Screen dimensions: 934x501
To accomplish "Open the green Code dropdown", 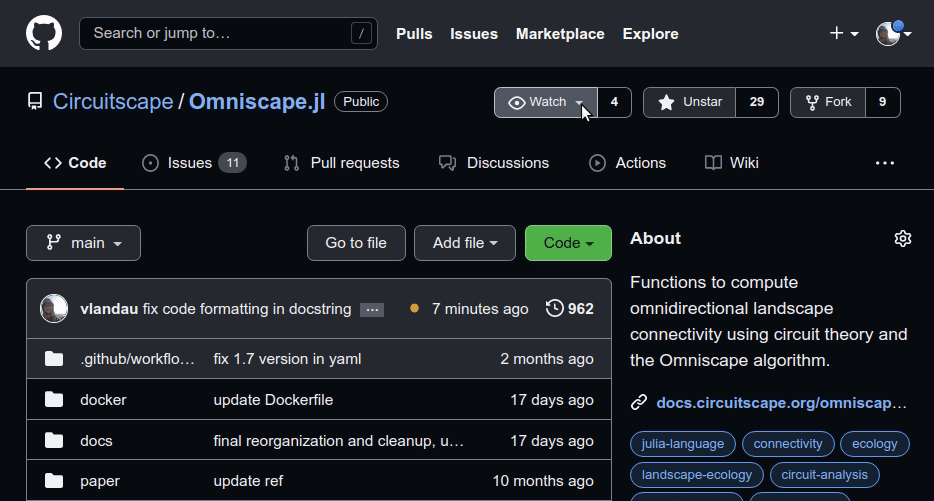I will coord(568,243).
